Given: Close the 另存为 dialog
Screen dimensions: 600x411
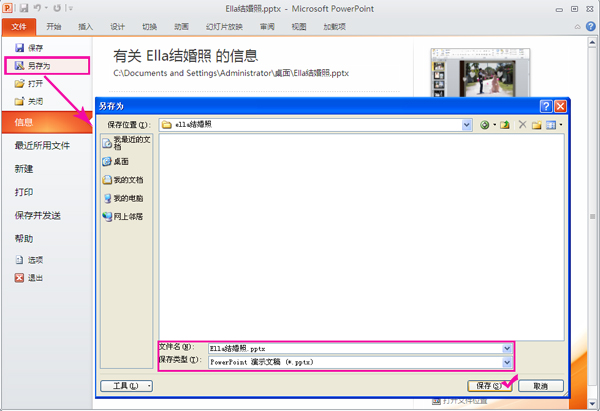Looking at the screenshot, I should [560, 106].
